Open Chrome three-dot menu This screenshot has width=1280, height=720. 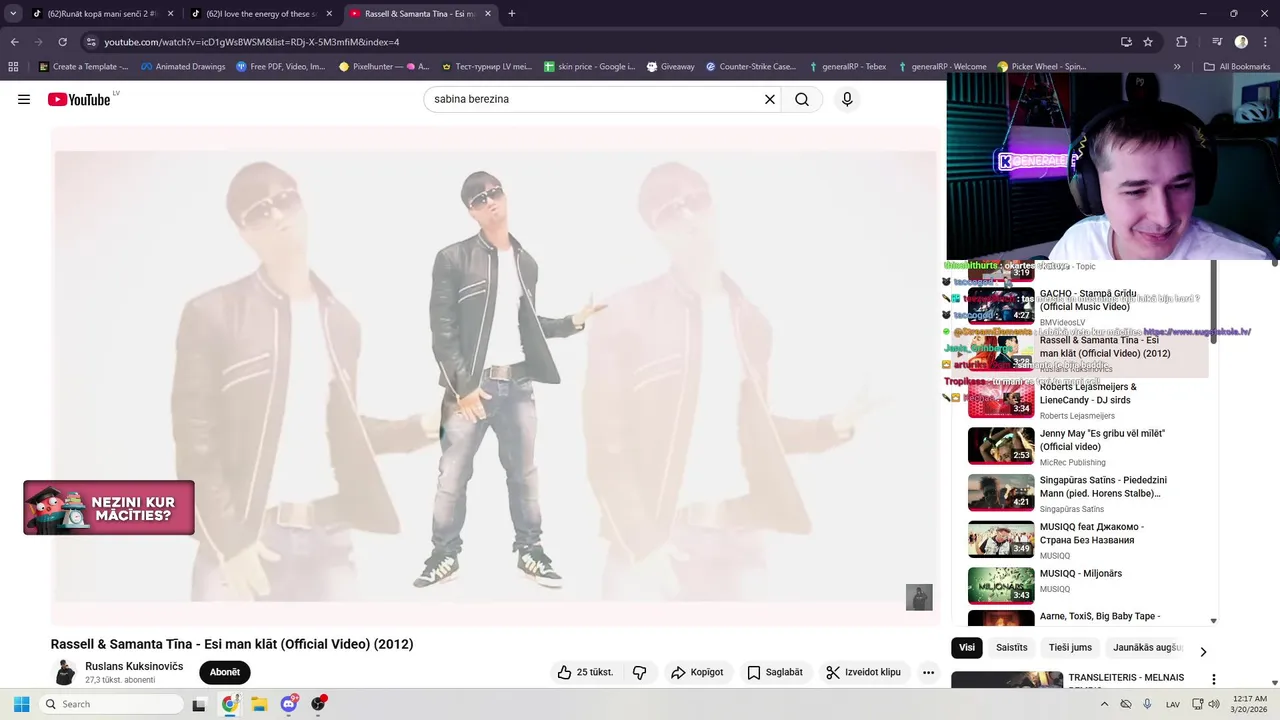[x=1265, y=42]
